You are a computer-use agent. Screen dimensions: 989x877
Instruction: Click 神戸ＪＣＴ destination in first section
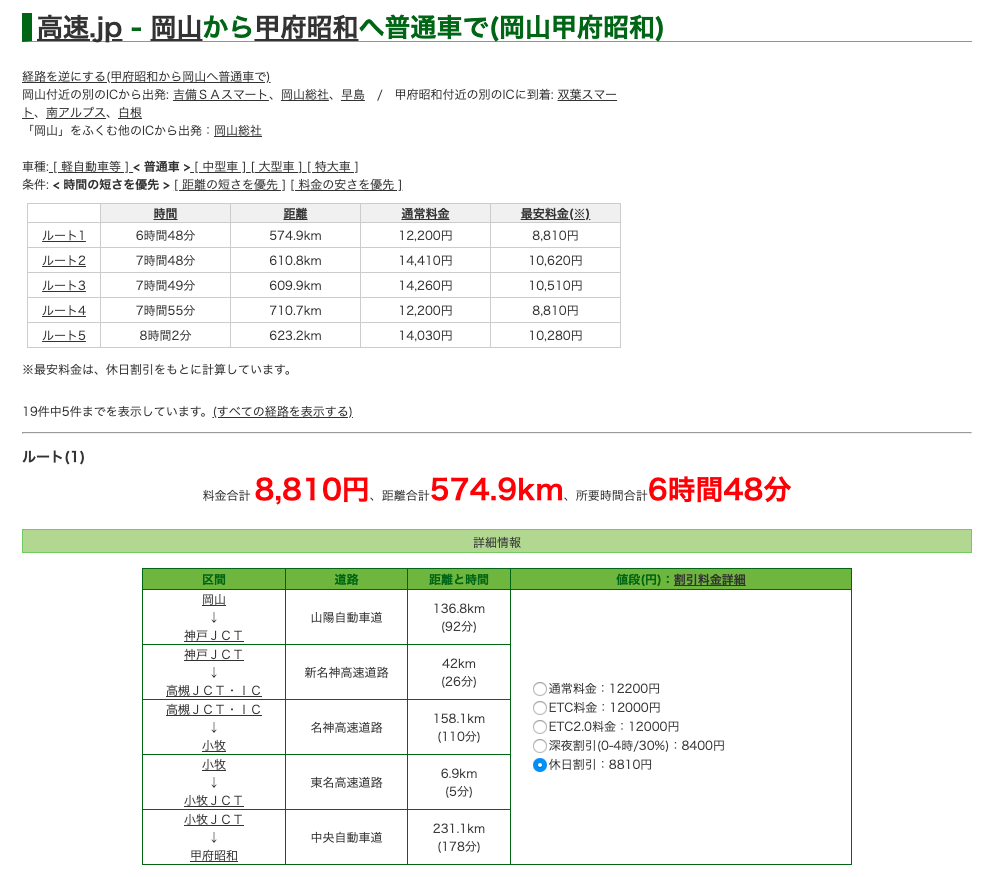point(214,635)
